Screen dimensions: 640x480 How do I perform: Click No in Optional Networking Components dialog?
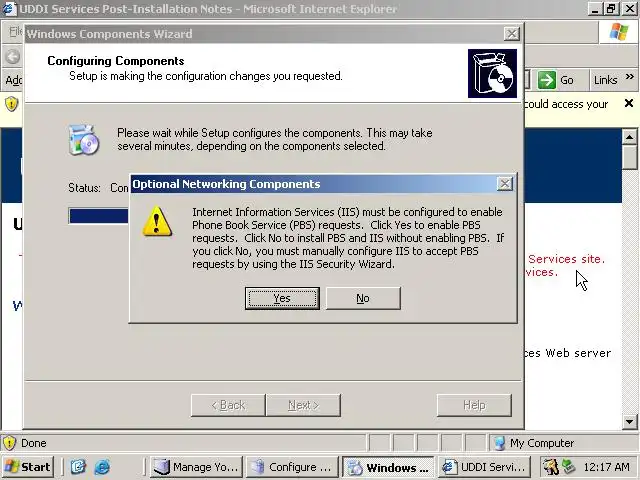pos(363,298)
